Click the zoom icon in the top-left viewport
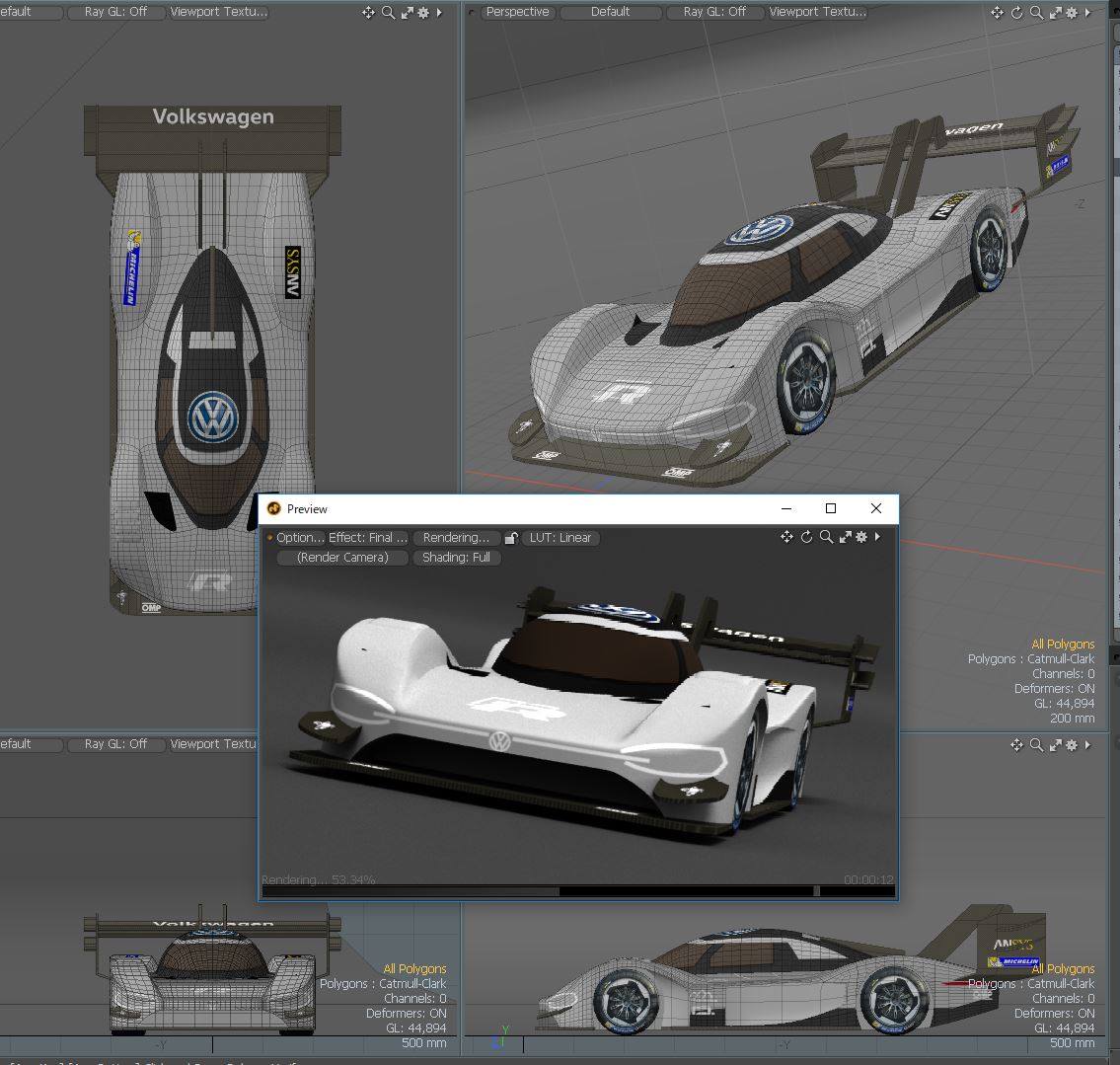Screen dimensions: 1120x1065 388,12
